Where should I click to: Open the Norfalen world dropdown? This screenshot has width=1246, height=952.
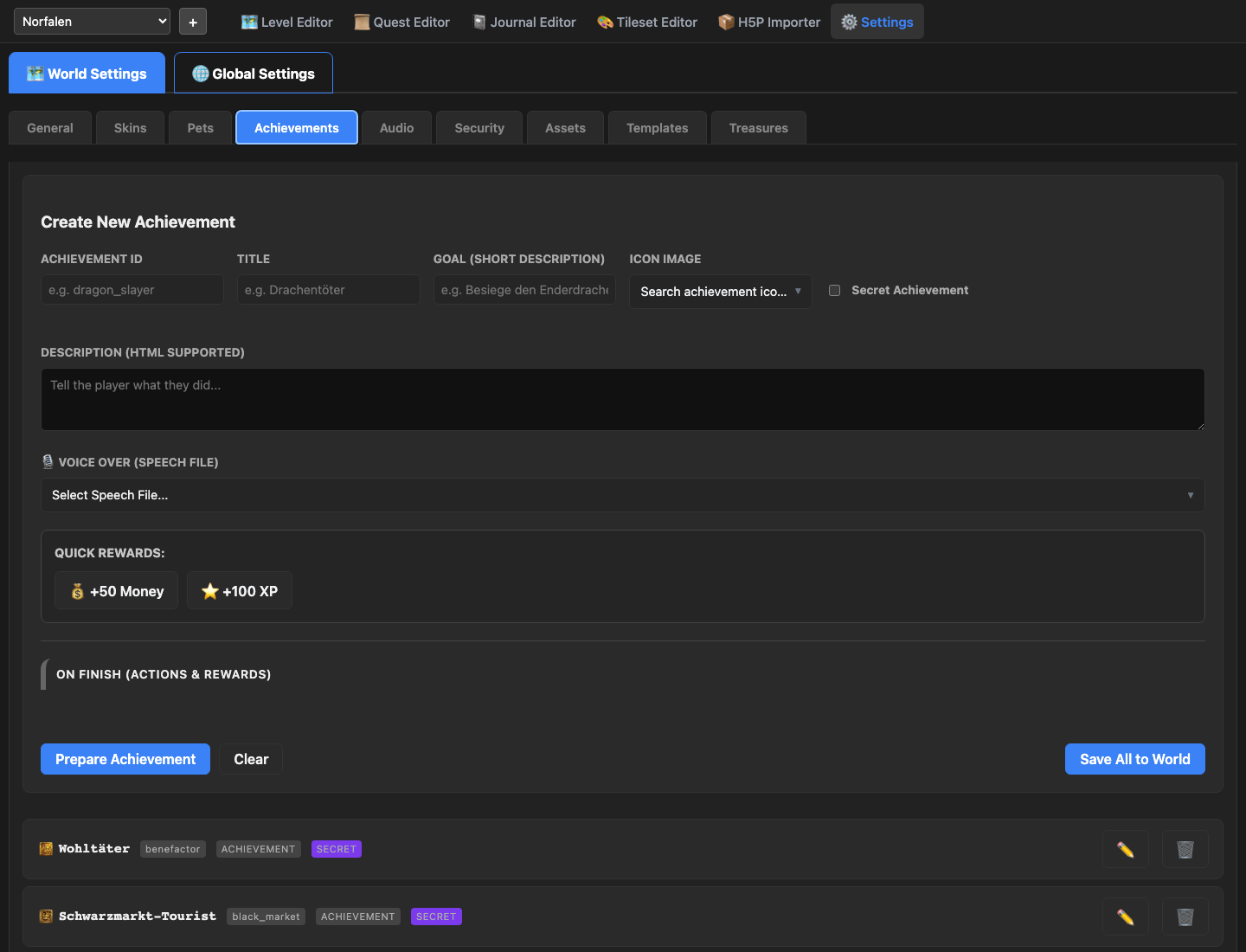92,22
